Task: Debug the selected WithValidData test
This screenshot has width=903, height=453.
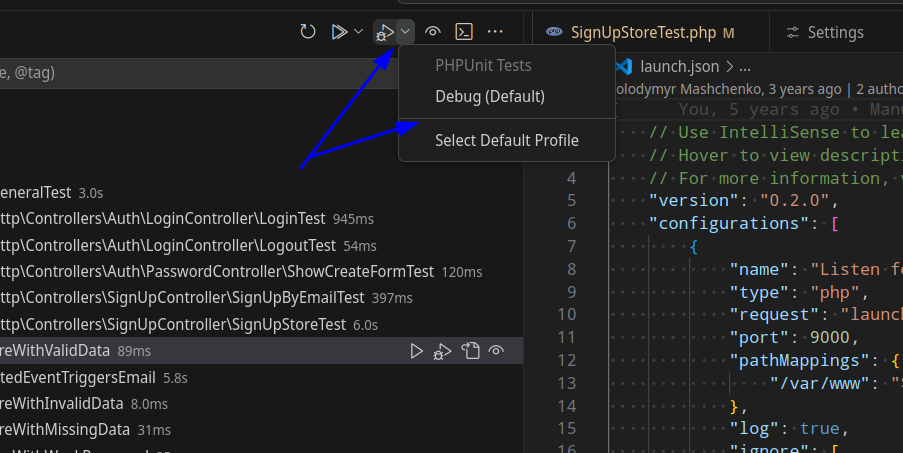Action: point(443,351)
